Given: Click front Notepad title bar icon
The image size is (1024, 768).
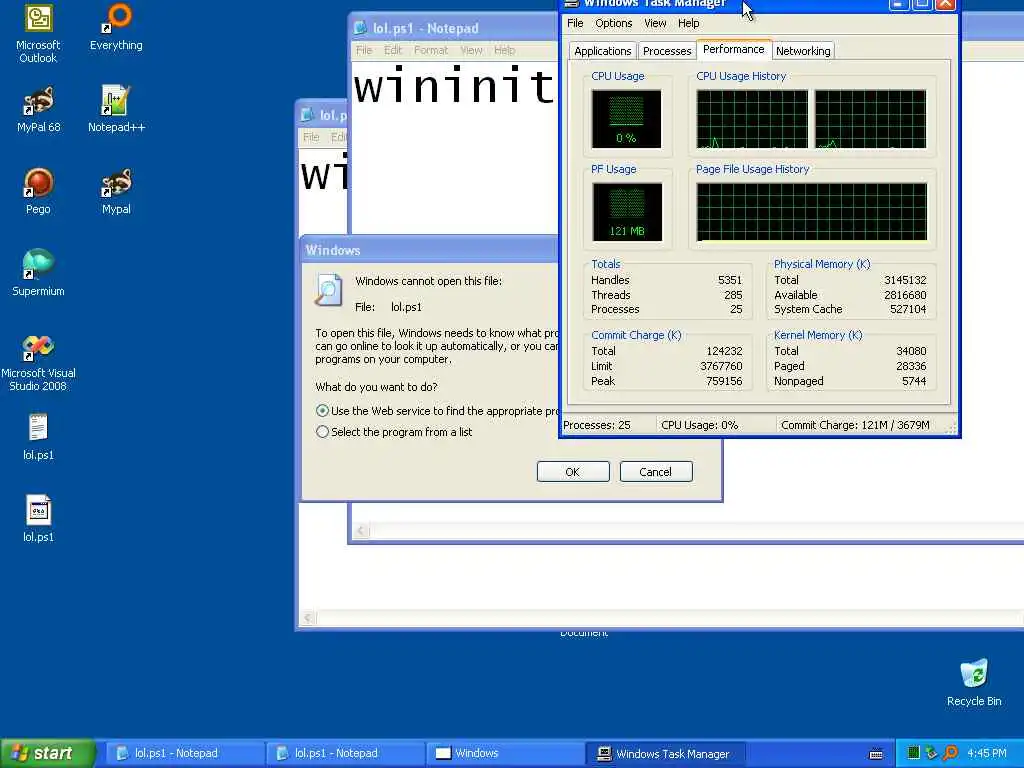Looking at the screenshot, I should pyautogui.click(x=360, y=28).
